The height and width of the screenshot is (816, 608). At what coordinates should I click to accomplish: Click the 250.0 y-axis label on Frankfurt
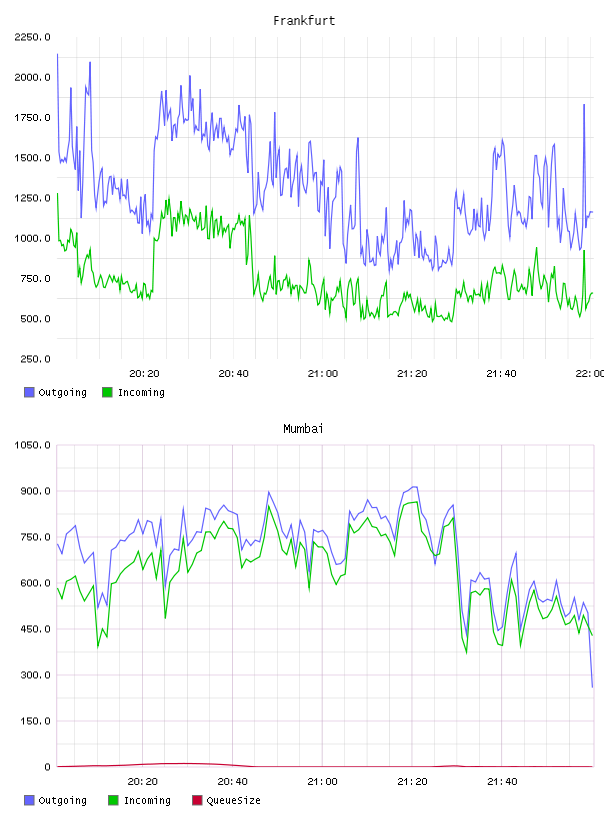pyautogui.click(x=35, y=359)
